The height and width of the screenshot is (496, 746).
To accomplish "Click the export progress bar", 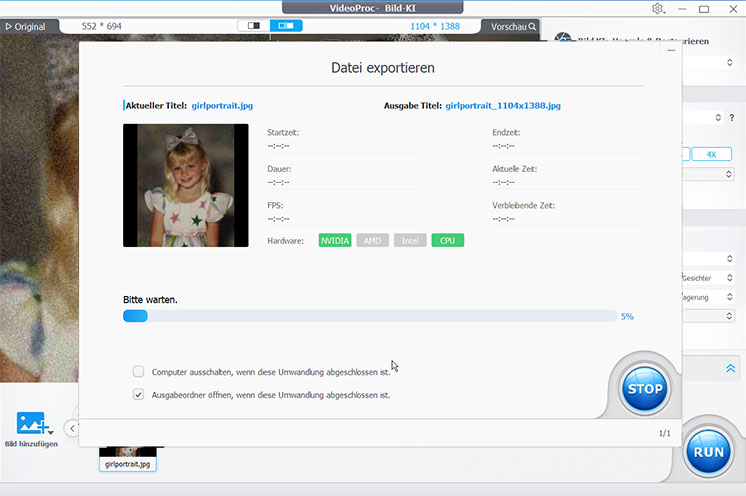I will (x=370, y=316).
